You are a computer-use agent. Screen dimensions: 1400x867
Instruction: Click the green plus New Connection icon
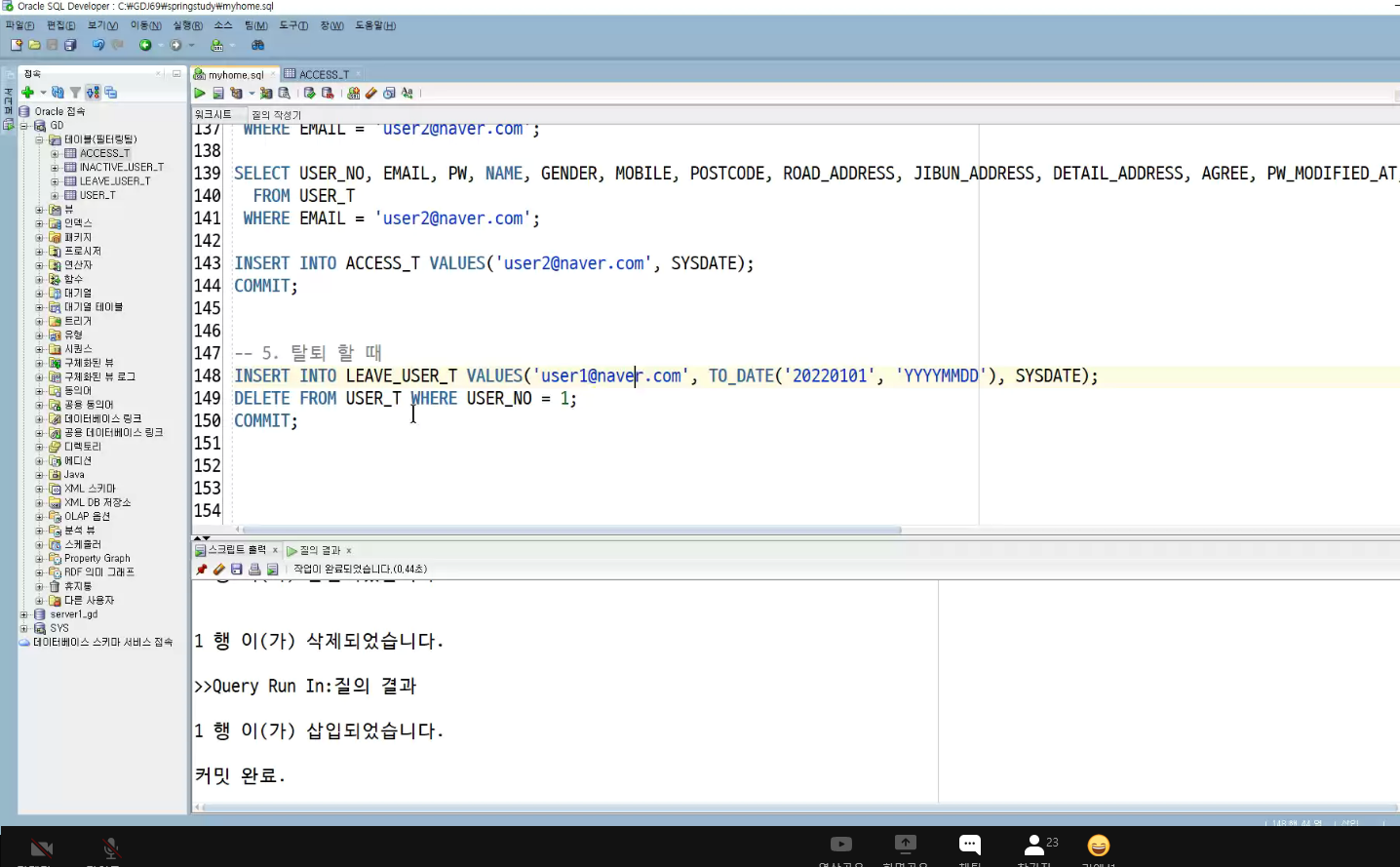pos(27,93)
